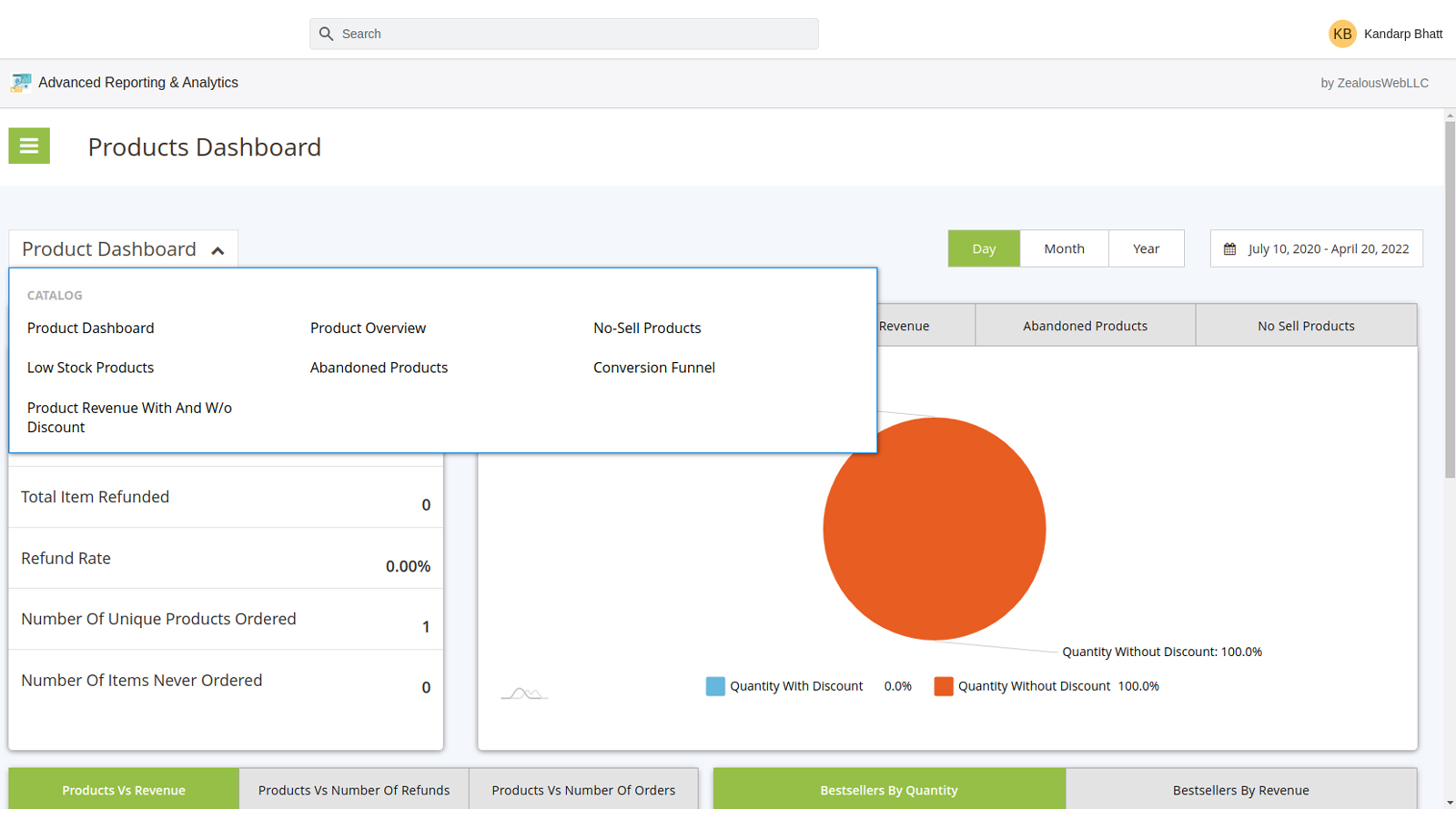Click the search magnifier icon
The height and width of the screenshot is (819, 1456).
(x=326, y=34)
